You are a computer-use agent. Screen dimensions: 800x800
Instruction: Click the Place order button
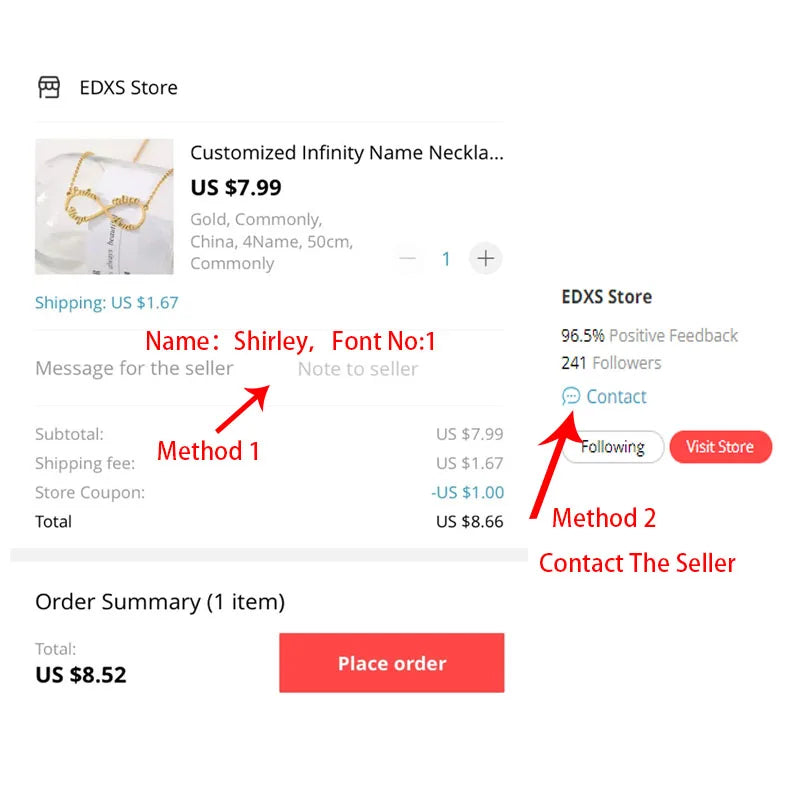[391, 663]
